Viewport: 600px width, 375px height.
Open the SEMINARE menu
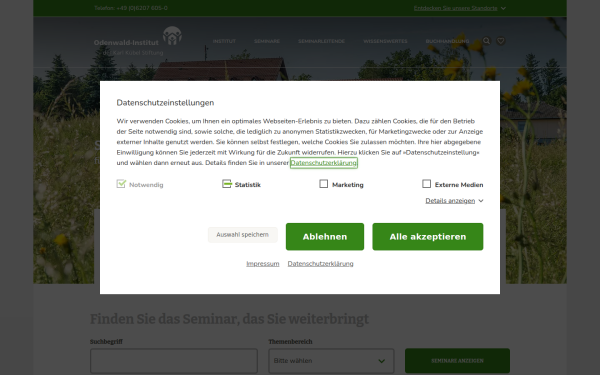click(267, 41)
